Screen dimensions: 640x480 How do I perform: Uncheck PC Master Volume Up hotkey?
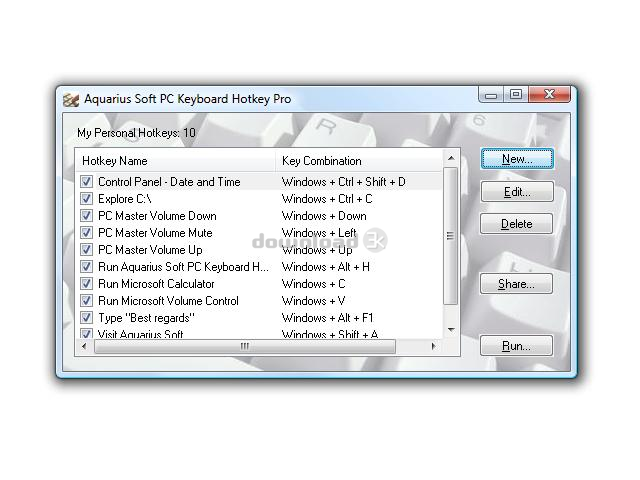[x=86, y=249]
